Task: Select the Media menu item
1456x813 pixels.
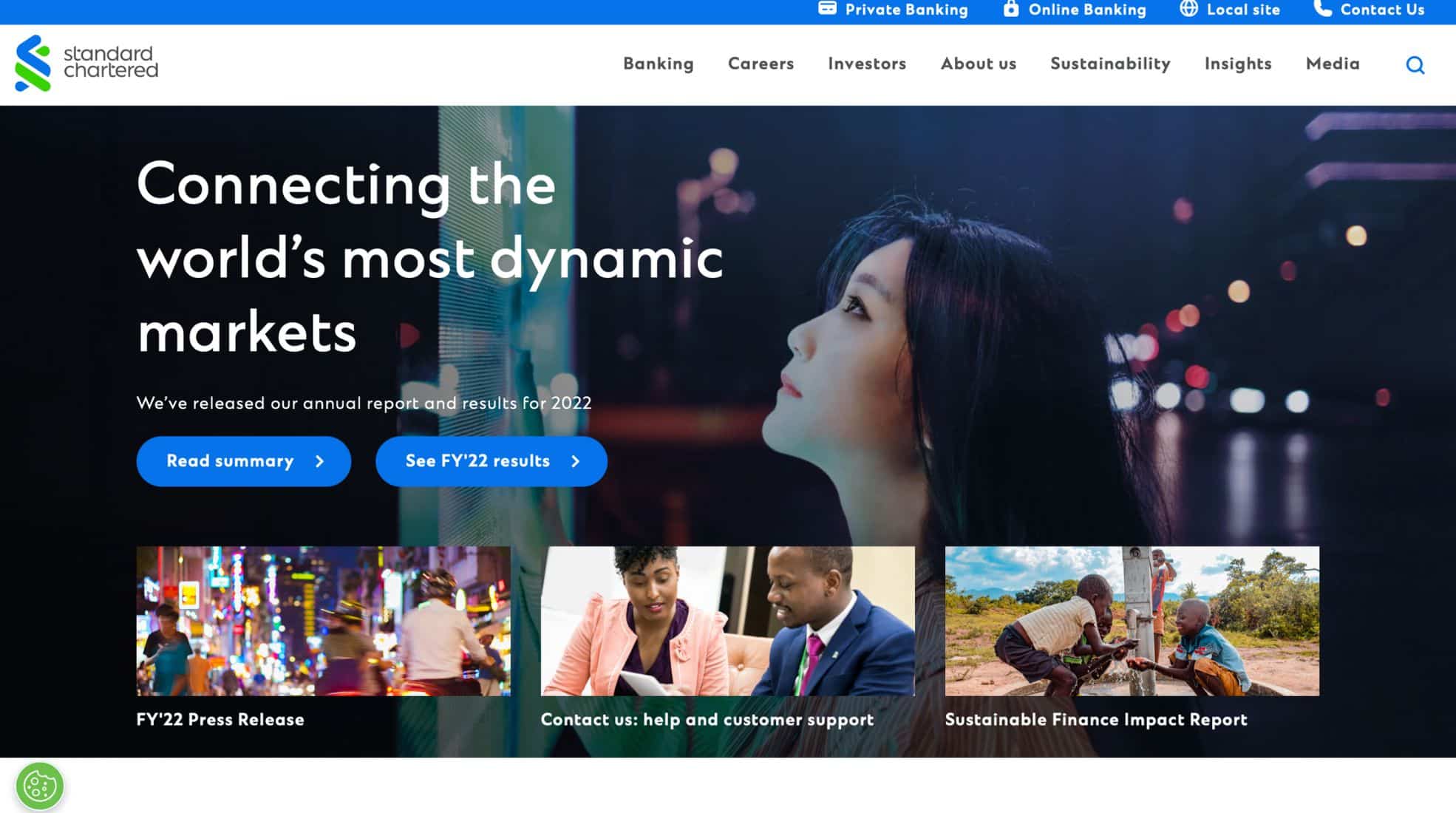Action: coord(1332,64)
